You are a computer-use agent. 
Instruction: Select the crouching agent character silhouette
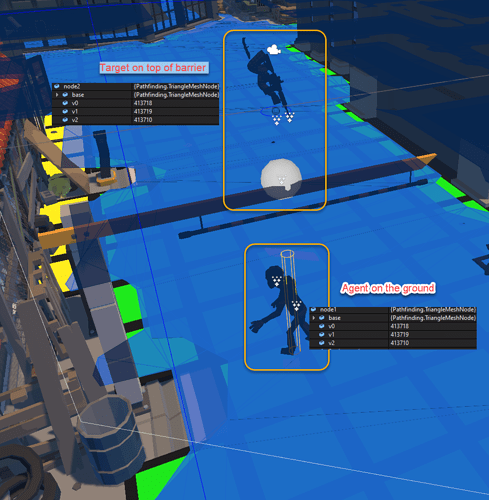(x=280, y=310)
